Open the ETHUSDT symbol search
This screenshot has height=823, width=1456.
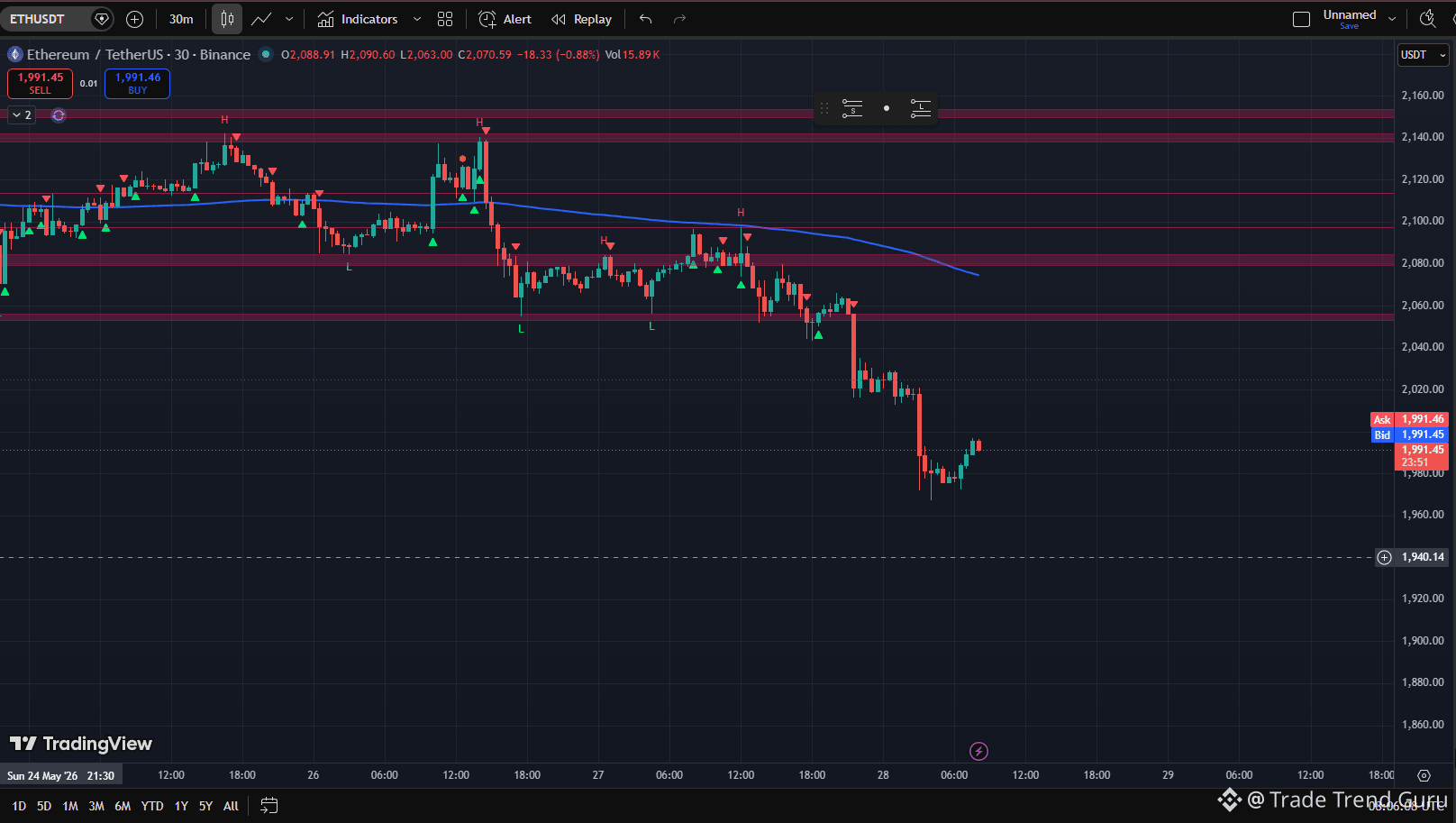(37, 19)
